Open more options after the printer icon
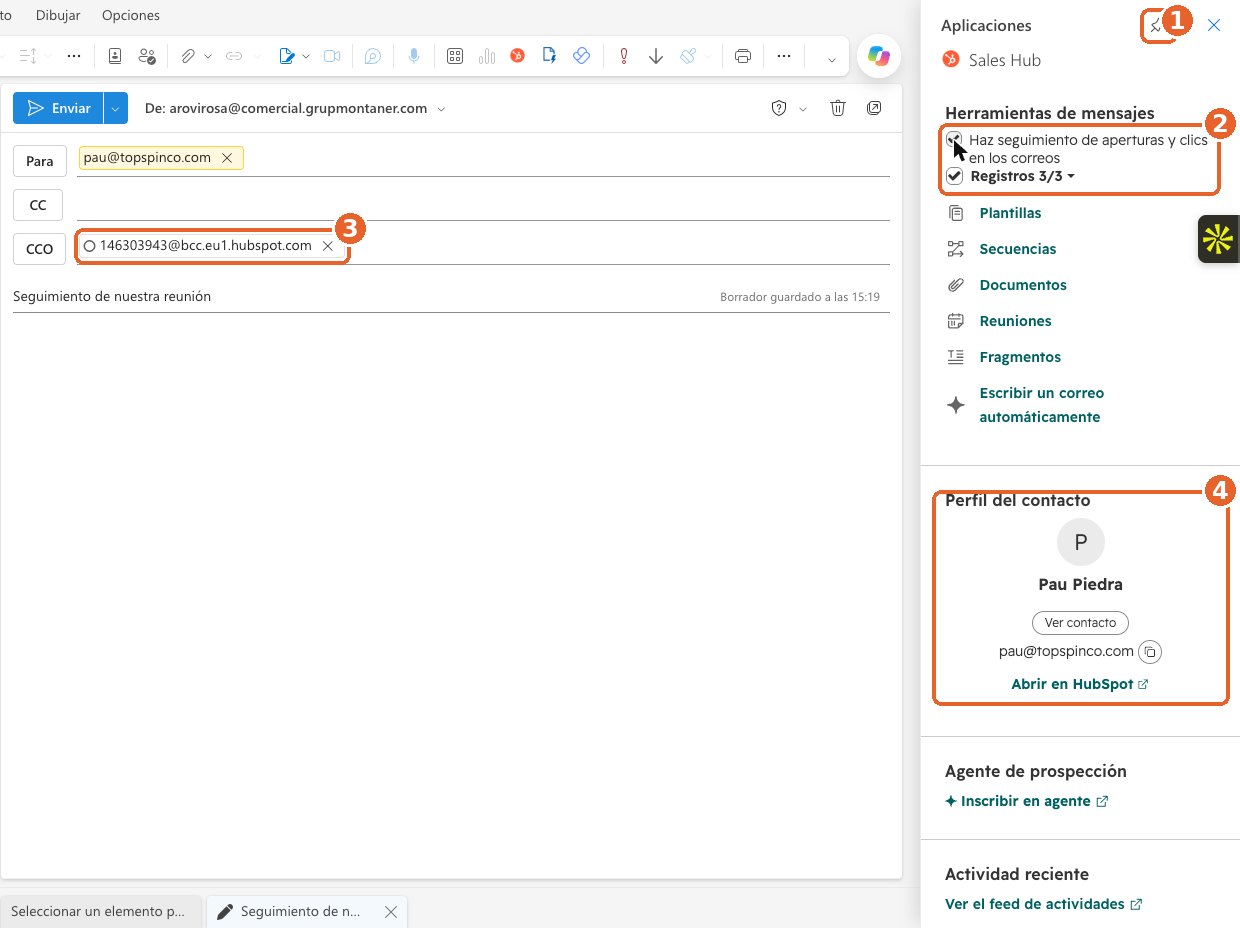The height and width of the screenshot is (928, 1240). [784, 56]
